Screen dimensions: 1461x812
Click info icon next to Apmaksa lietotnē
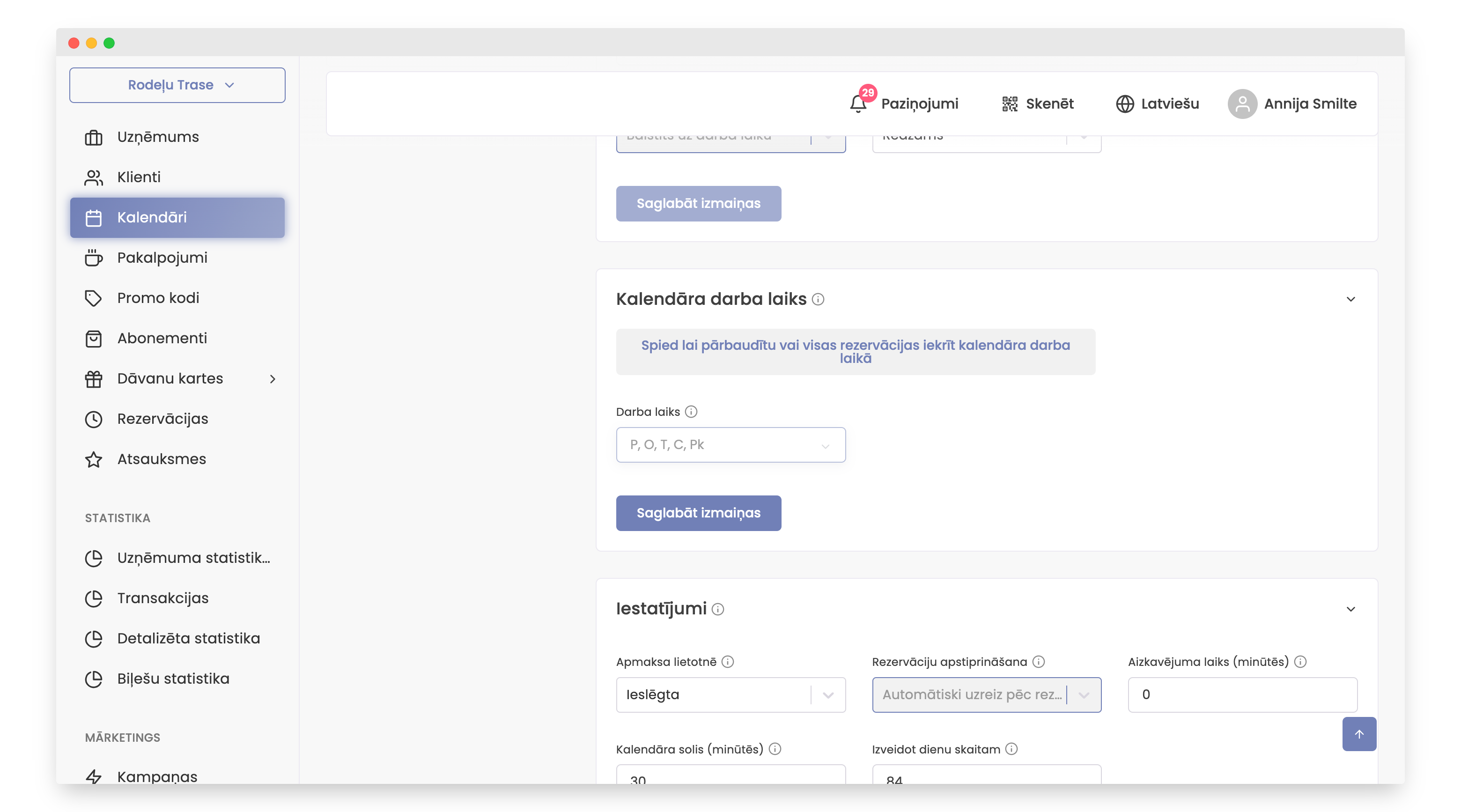point(728,662)
